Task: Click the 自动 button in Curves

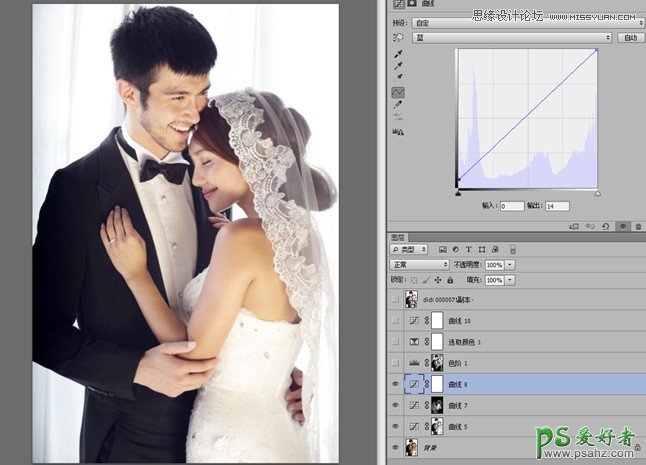Action: coord(630,37)
